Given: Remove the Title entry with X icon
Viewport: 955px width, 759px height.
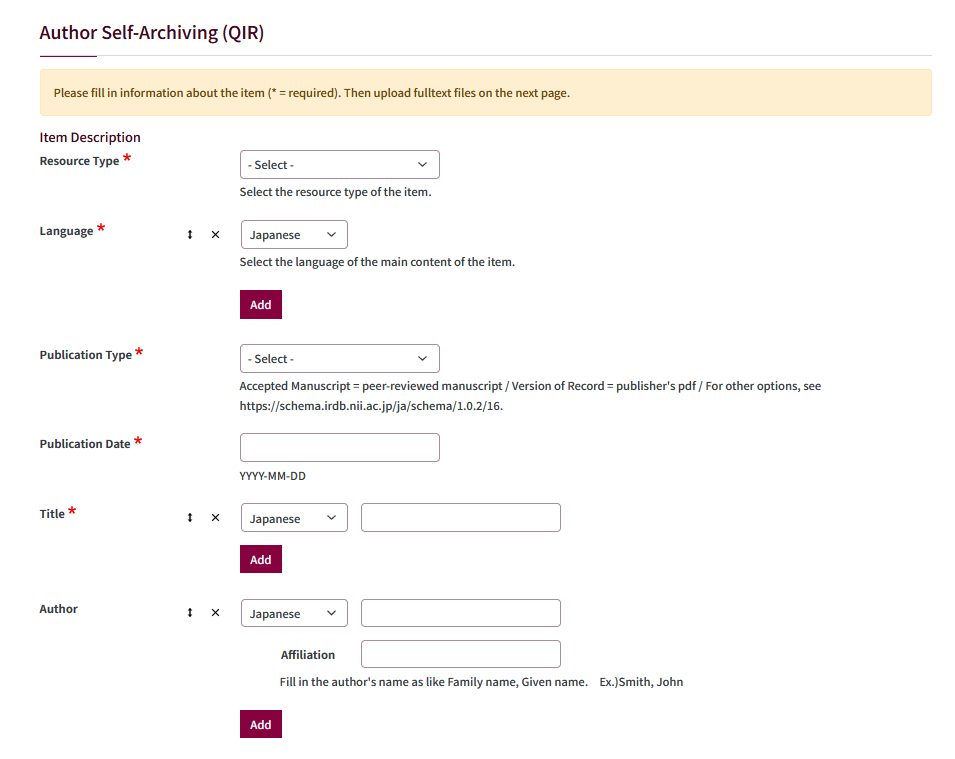Looking at the screenshot, I should pos(216,517).
